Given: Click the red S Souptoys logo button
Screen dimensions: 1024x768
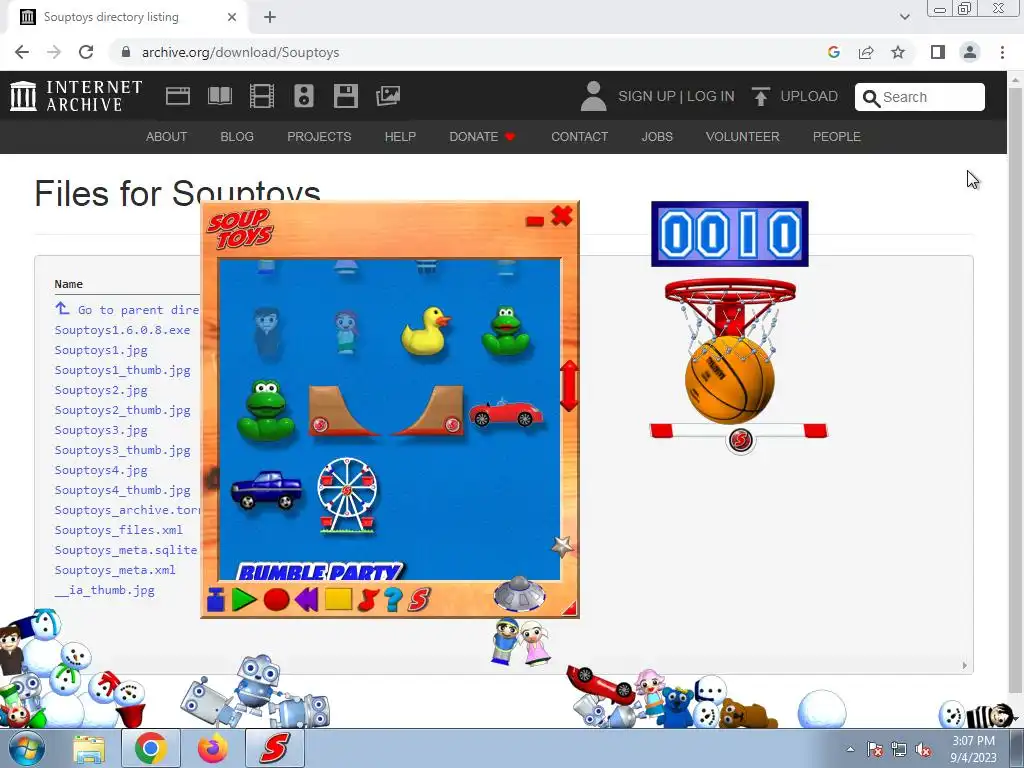Looking at the screenshot, I should [419, 600].
